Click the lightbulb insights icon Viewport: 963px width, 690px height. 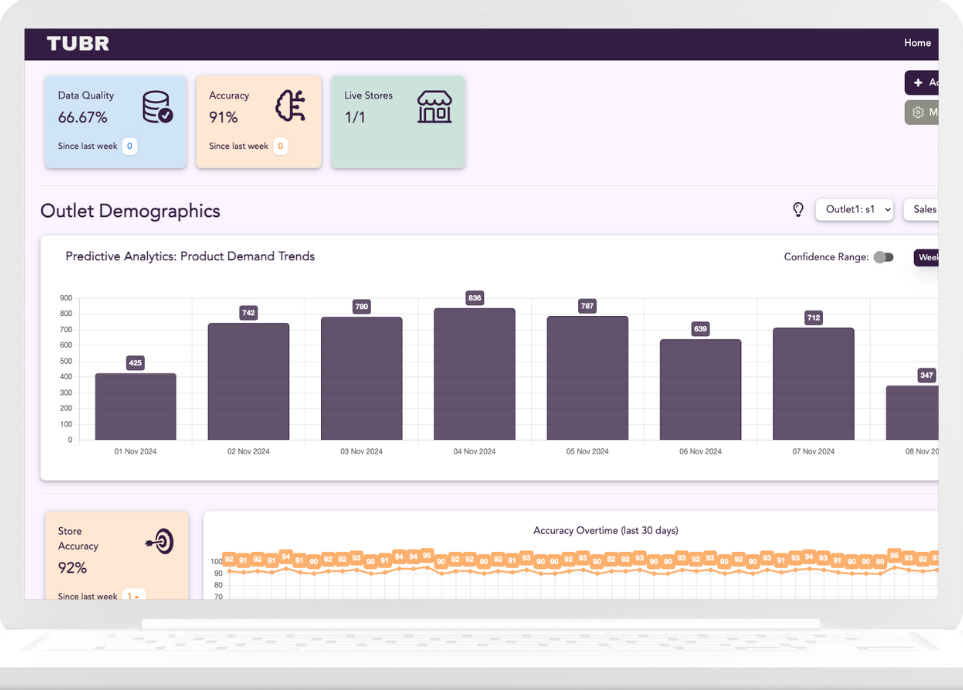tap(798, 209)
